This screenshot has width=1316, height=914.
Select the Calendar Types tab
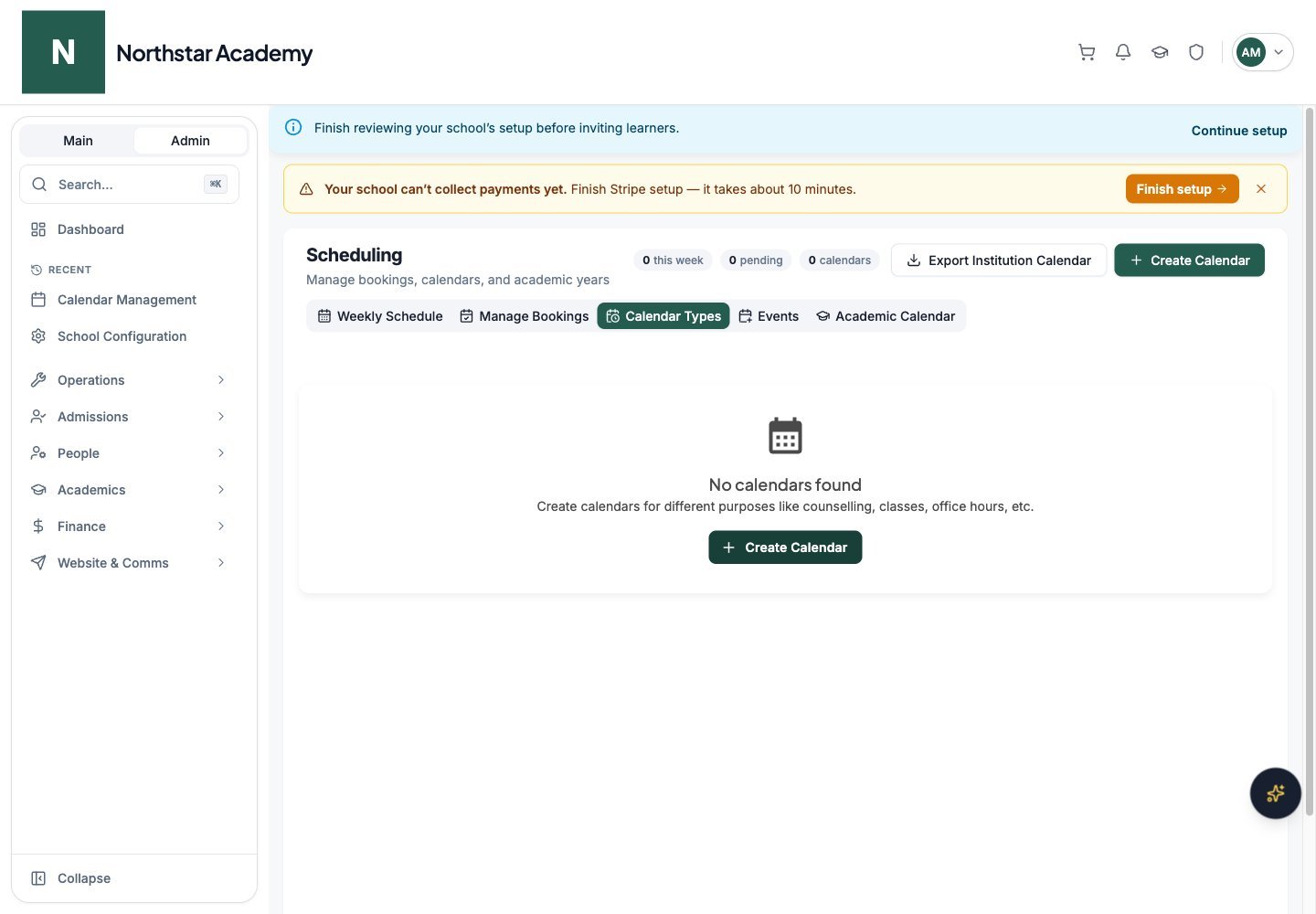click(x=663, y=316)
